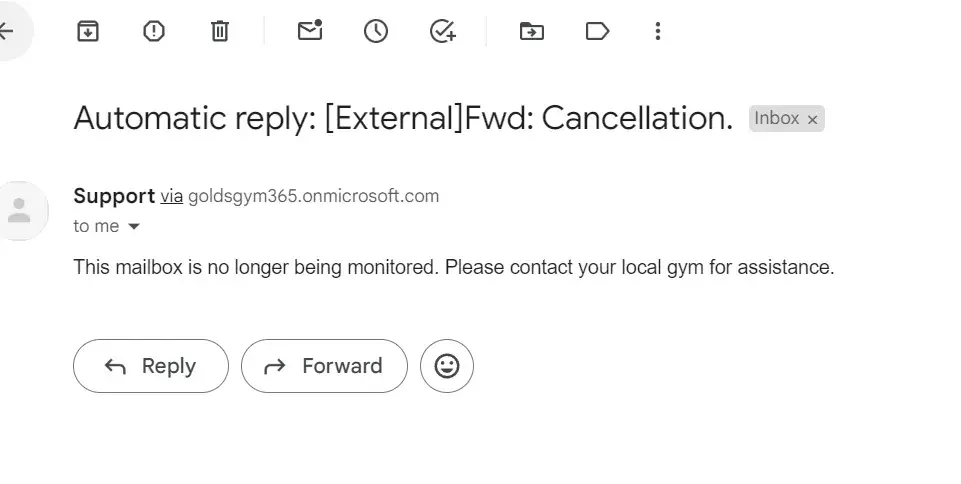Expand recipient details arrow next to 'to me'
Screen dimensions: 961x484
(134, 227)
